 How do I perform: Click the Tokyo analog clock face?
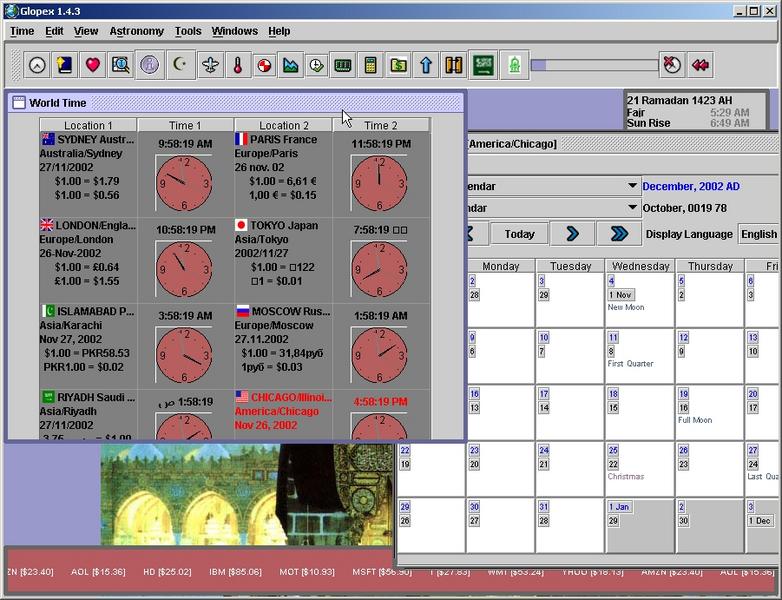379,269
